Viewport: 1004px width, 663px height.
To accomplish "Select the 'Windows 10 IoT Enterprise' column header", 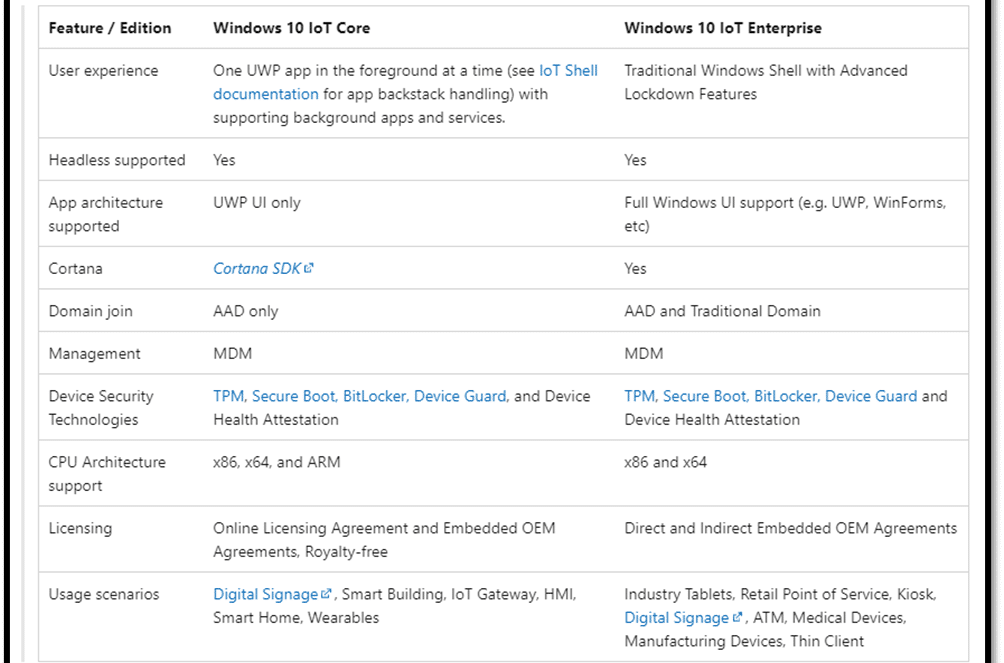I will click(x=723, y=28).
